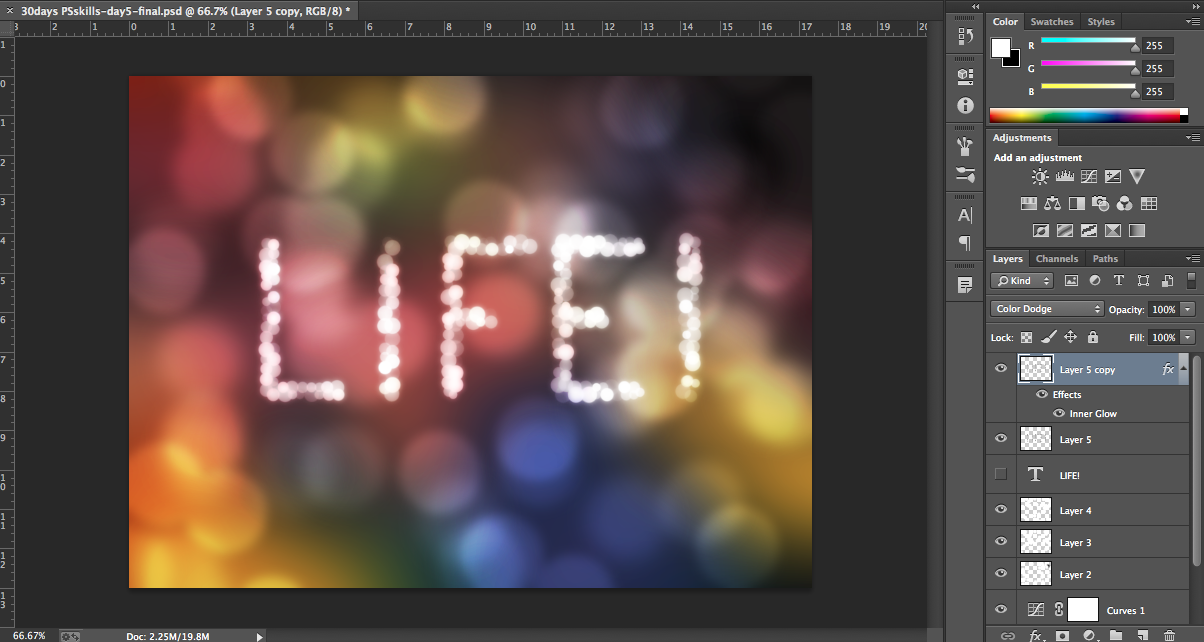Lock layer position

pyautogui.click(x=1071, y=338)
